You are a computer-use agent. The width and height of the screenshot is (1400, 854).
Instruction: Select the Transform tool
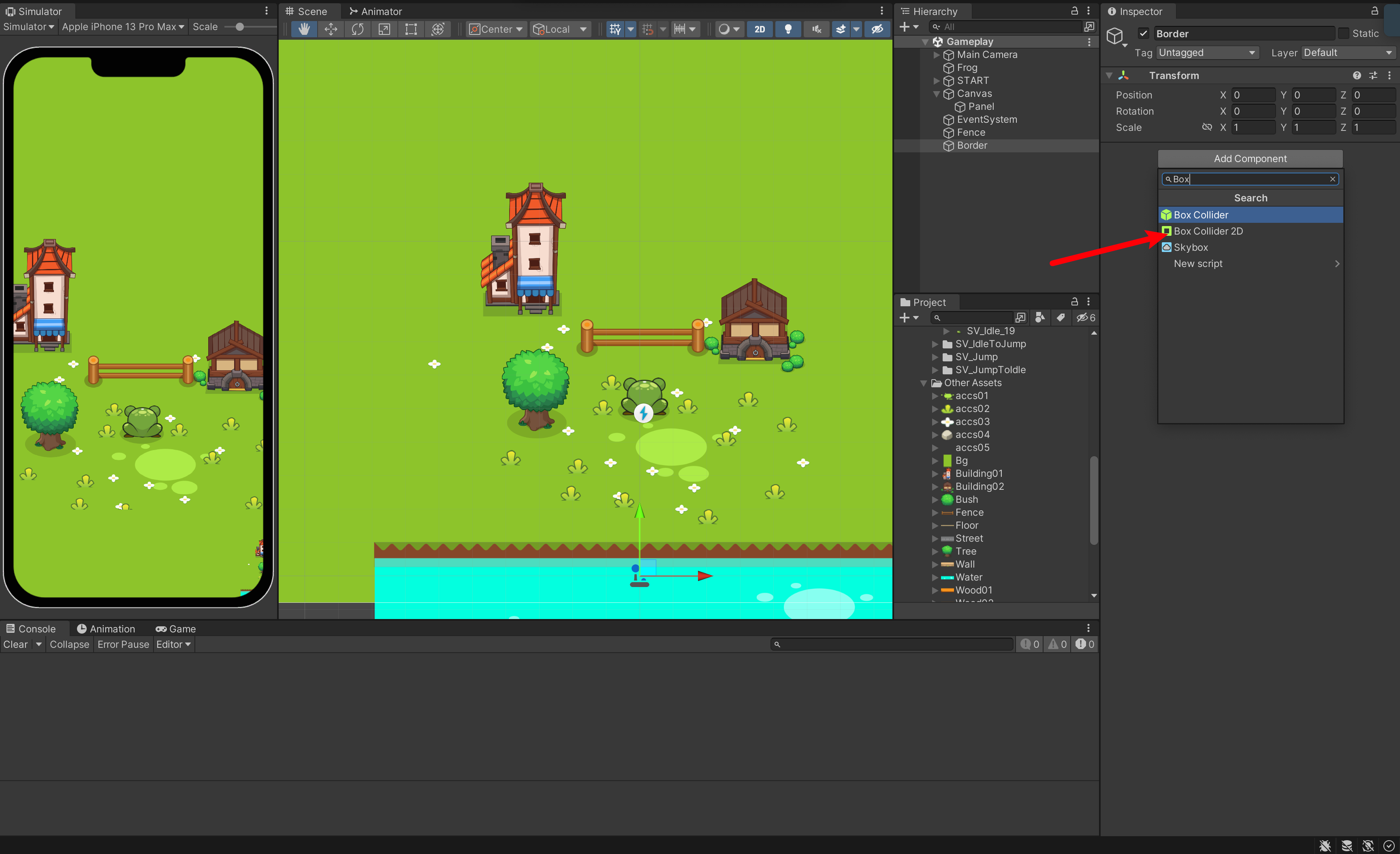[437, 29]
